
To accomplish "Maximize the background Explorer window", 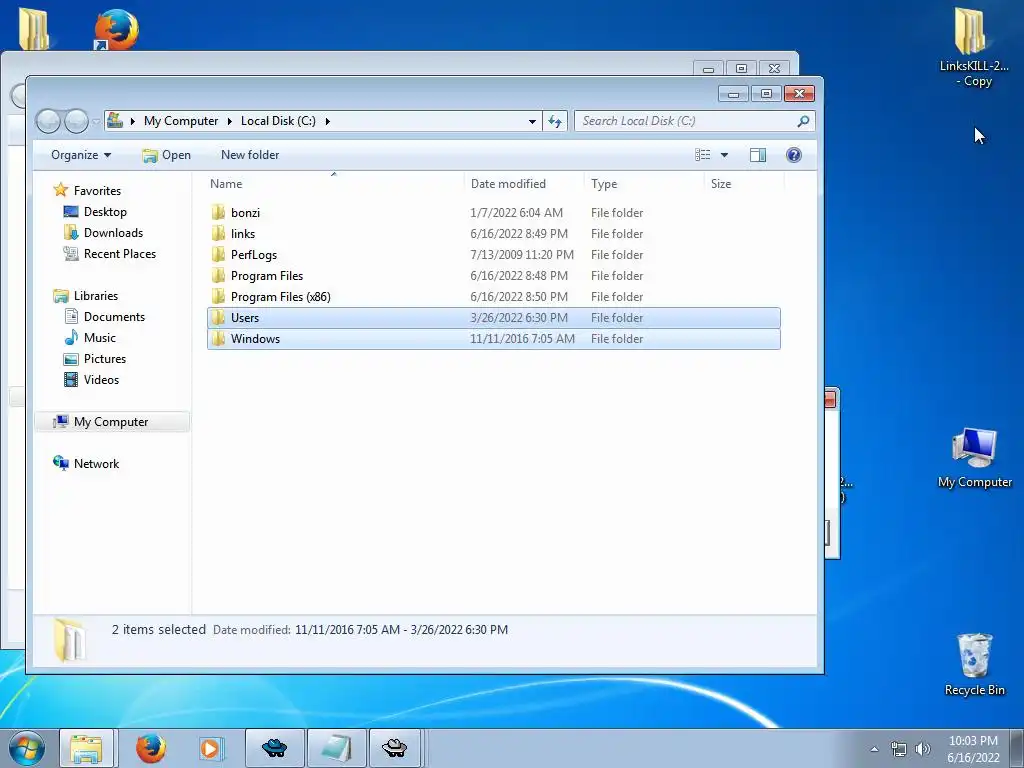I will (741, 68).
